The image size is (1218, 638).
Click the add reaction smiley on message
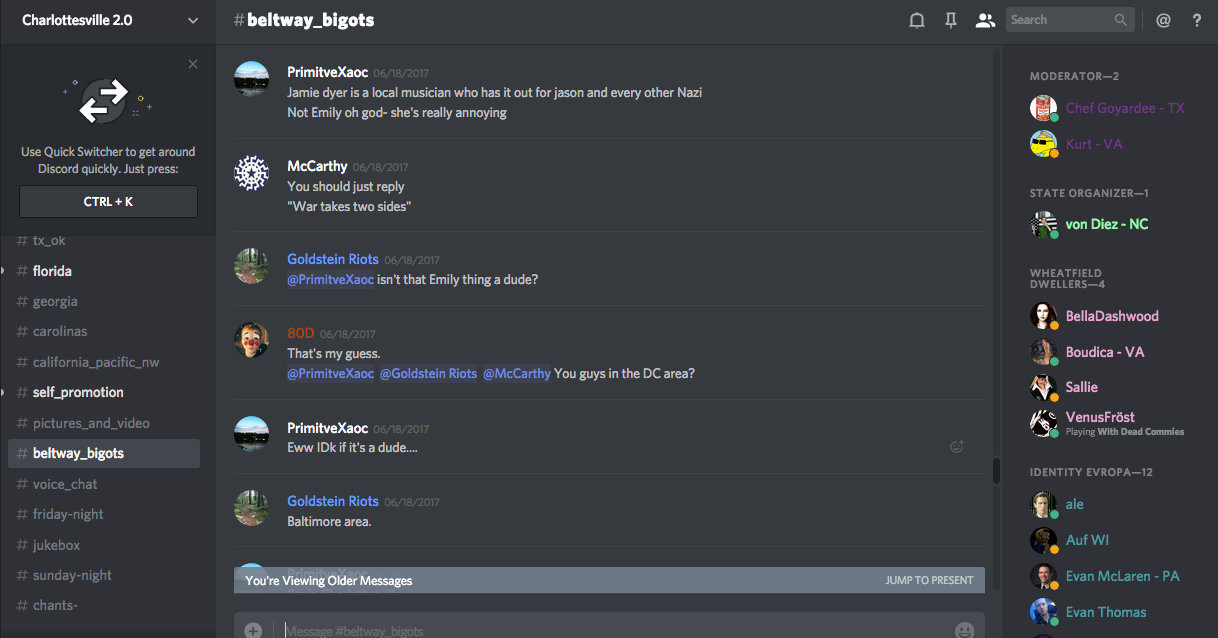pos(957,447)
